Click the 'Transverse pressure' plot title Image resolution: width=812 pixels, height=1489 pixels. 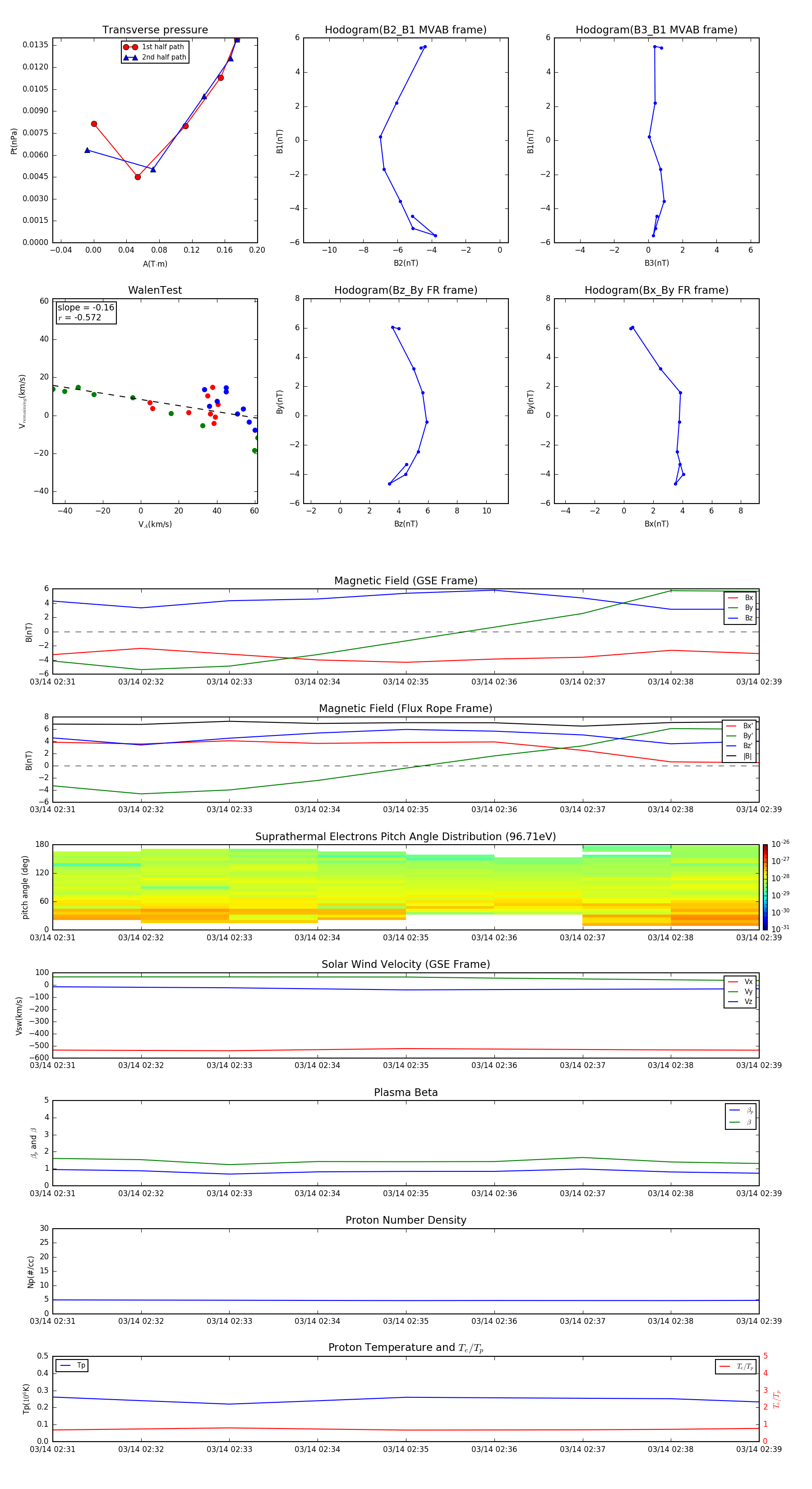point(155,30)
